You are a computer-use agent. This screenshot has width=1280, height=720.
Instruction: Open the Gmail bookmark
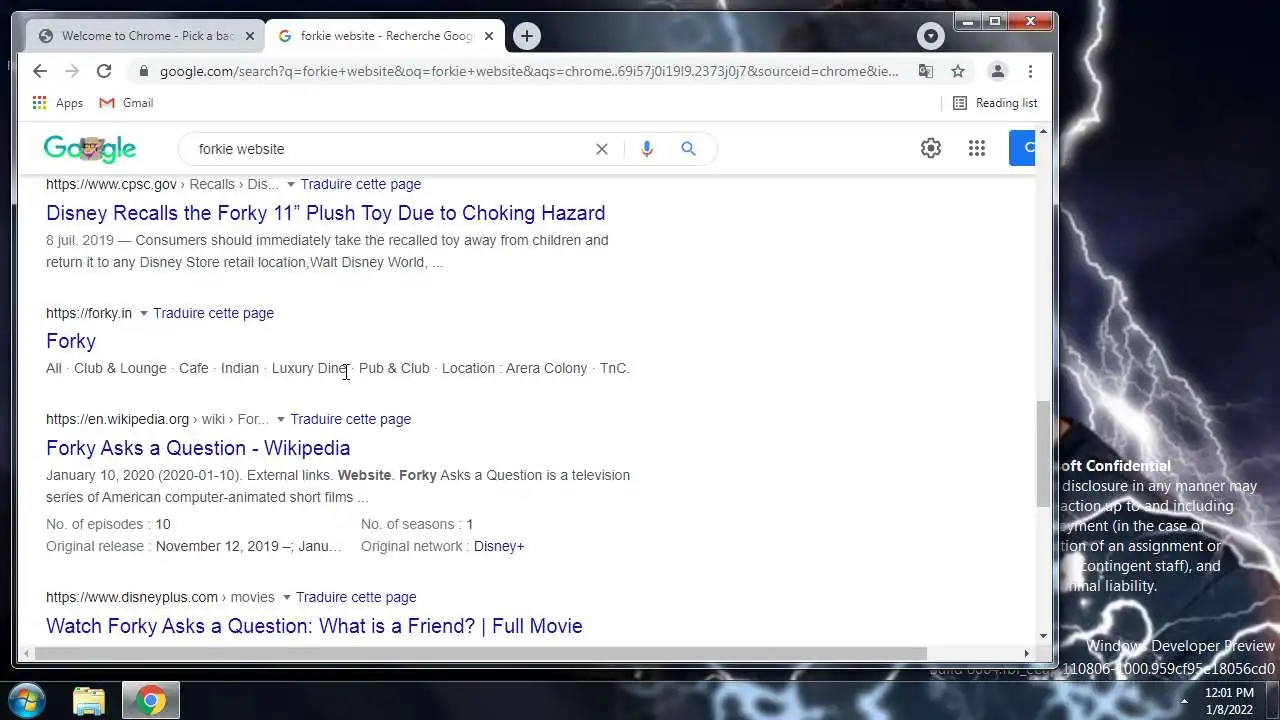pos(126,103)
